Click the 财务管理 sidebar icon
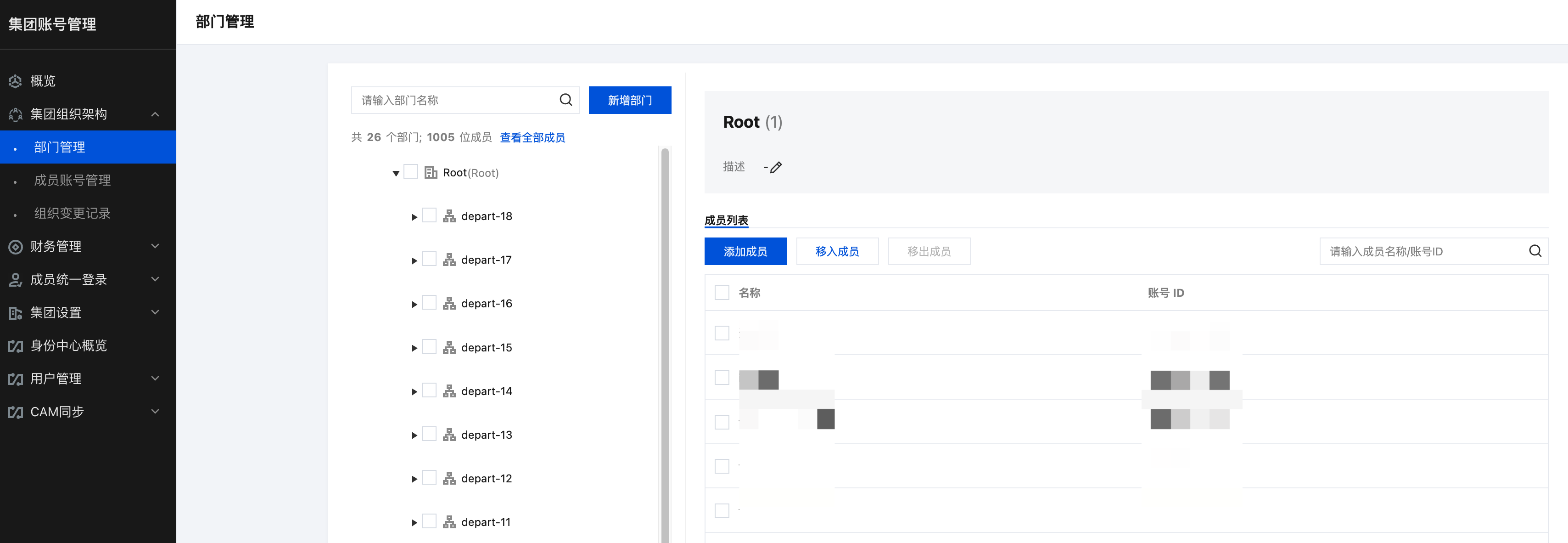The width and height of the screenshot is (1568, 543). (x=15, y=246)
